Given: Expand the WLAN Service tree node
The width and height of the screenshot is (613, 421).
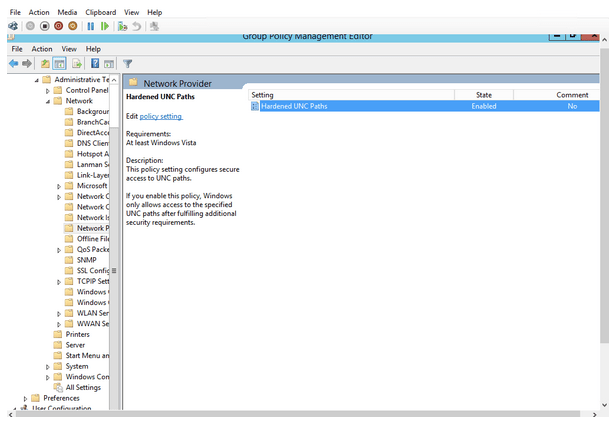Looking at the screenshot, I should tap(59, 314).
